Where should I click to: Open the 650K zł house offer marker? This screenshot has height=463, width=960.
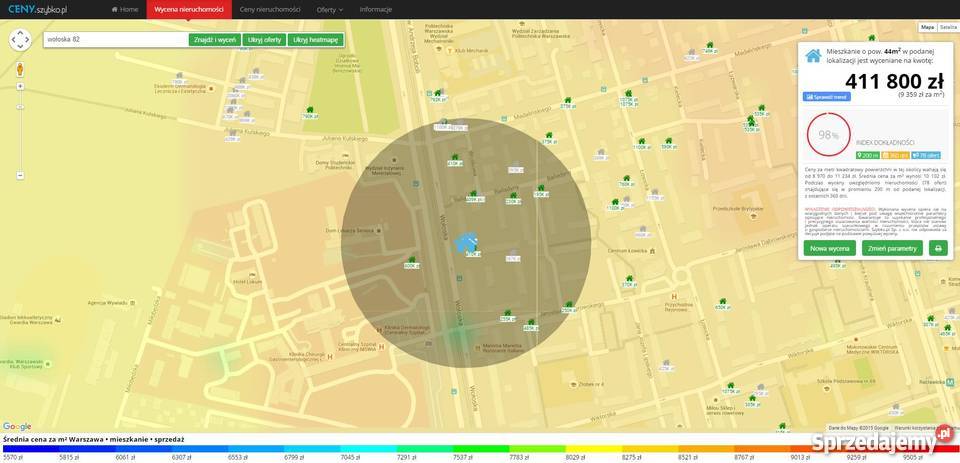point(723,304)
